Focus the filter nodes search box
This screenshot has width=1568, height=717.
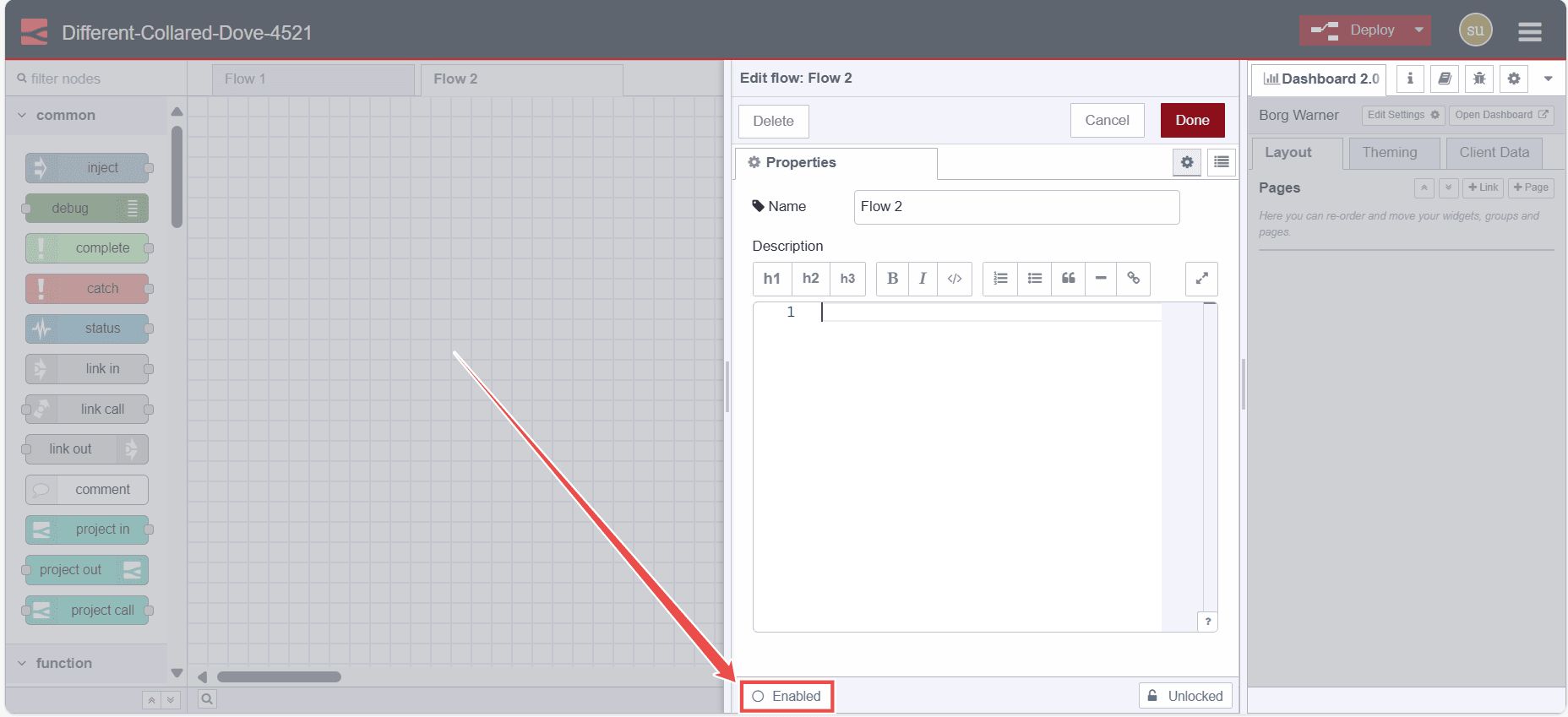pyautogui.click(x=96, y=79)
